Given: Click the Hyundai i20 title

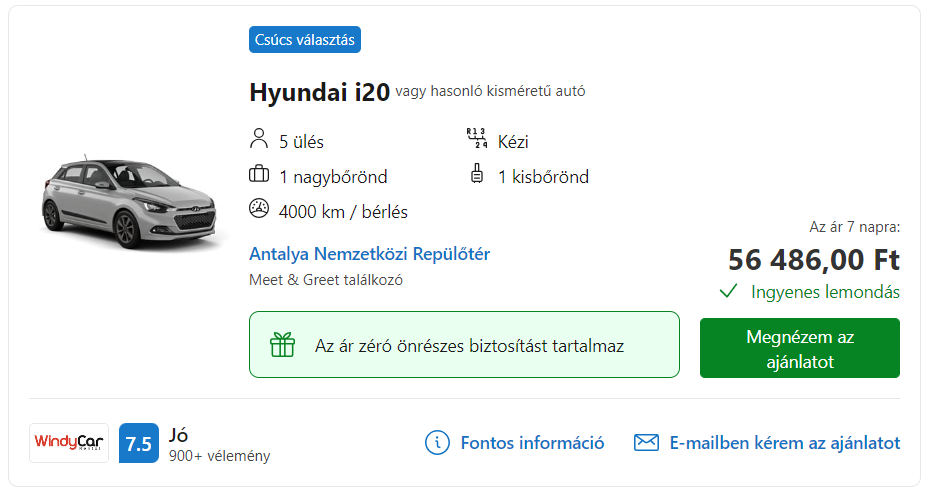Looking at the screenshot, I should tap(319, 92).
